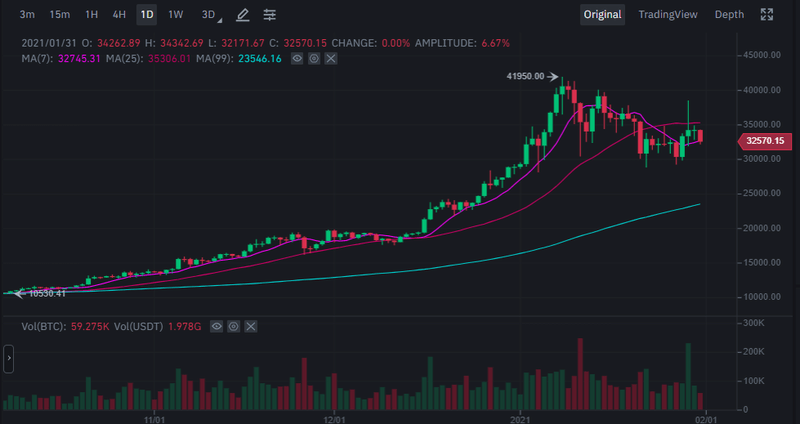The image size is (800, 424).
Task: Select the Original chart tab
Action: click(603, 15)
